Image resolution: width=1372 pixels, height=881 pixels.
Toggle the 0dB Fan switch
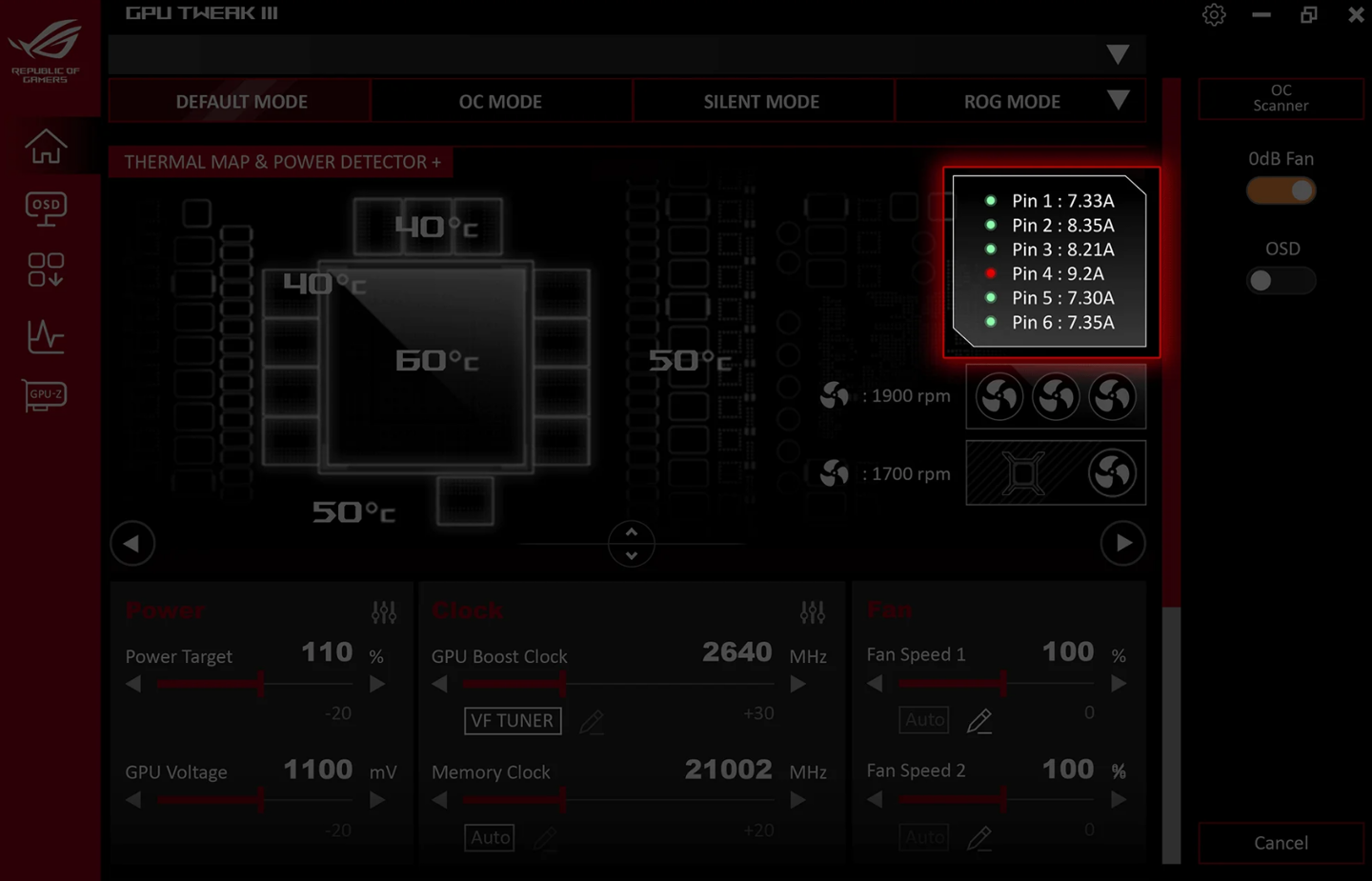click(1281, 190)
